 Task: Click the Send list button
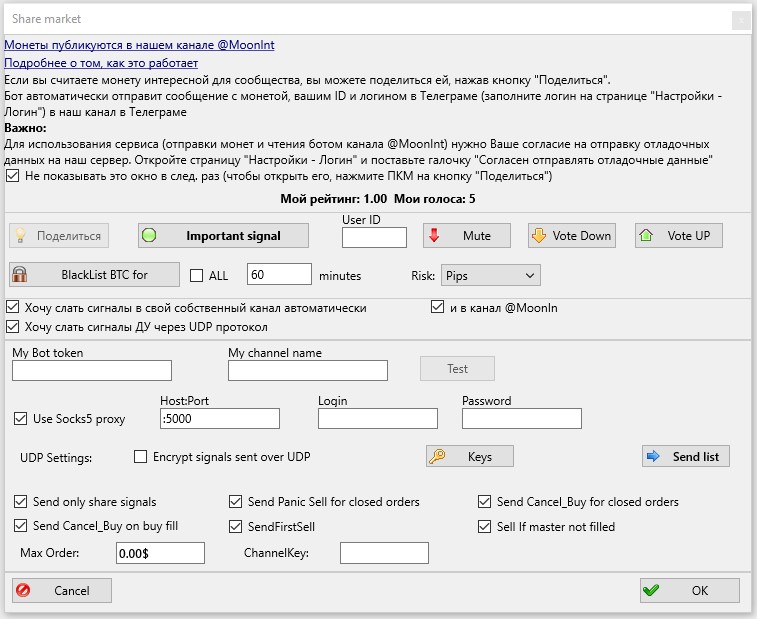point(685,456)
